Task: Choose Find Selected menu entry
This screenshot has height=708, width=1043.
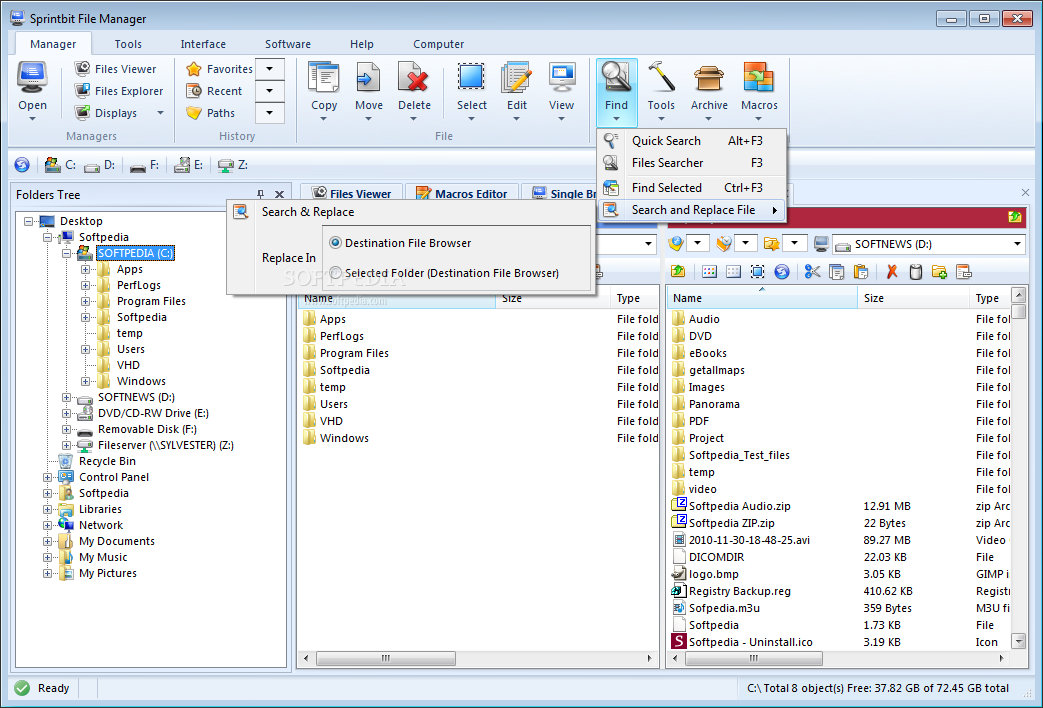Action: 692,188
